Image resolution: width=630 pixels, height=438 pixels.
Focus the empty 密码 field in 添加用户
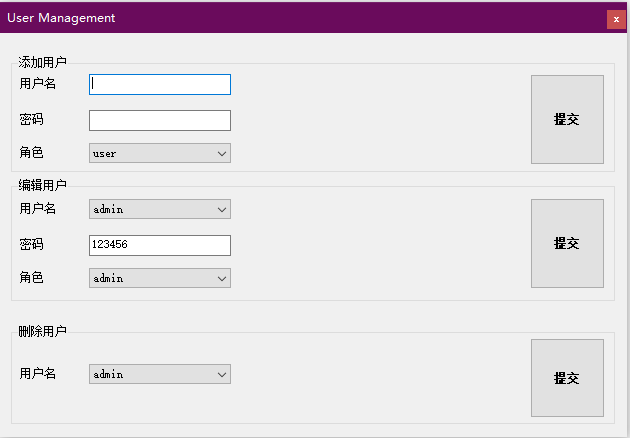(160, 120)
